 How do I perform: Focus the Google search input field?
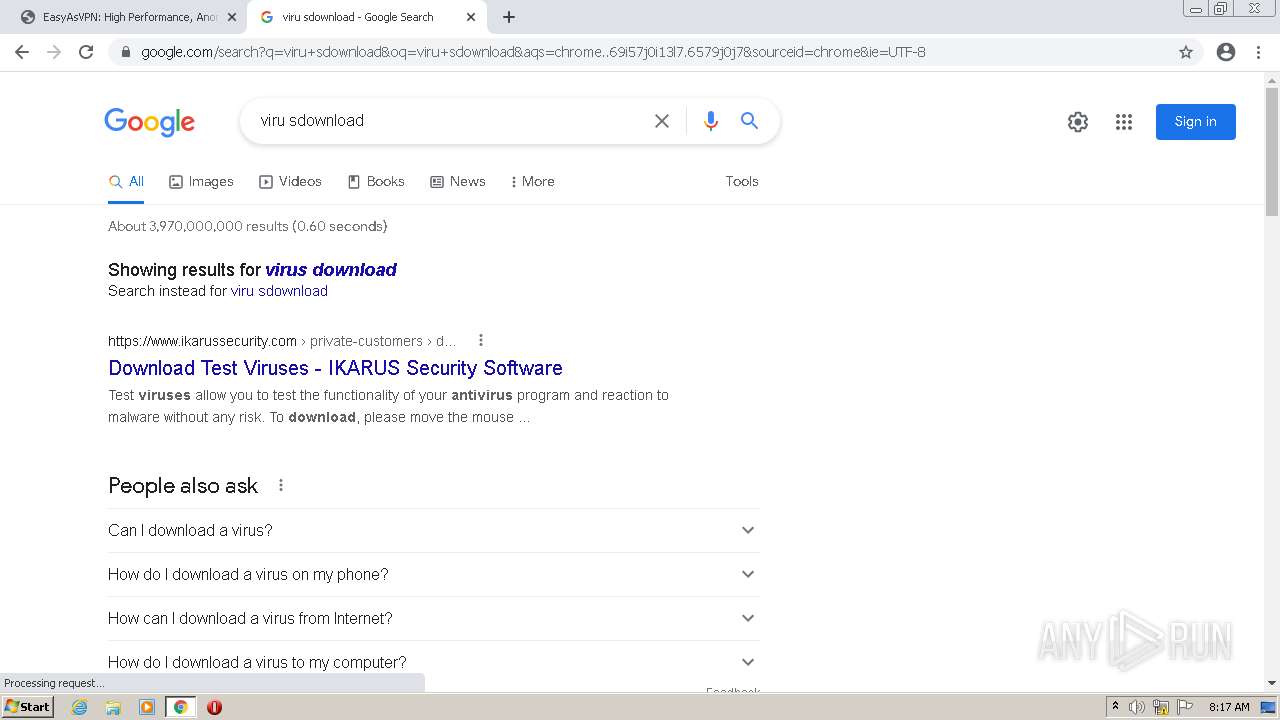(x=450, y=121)
